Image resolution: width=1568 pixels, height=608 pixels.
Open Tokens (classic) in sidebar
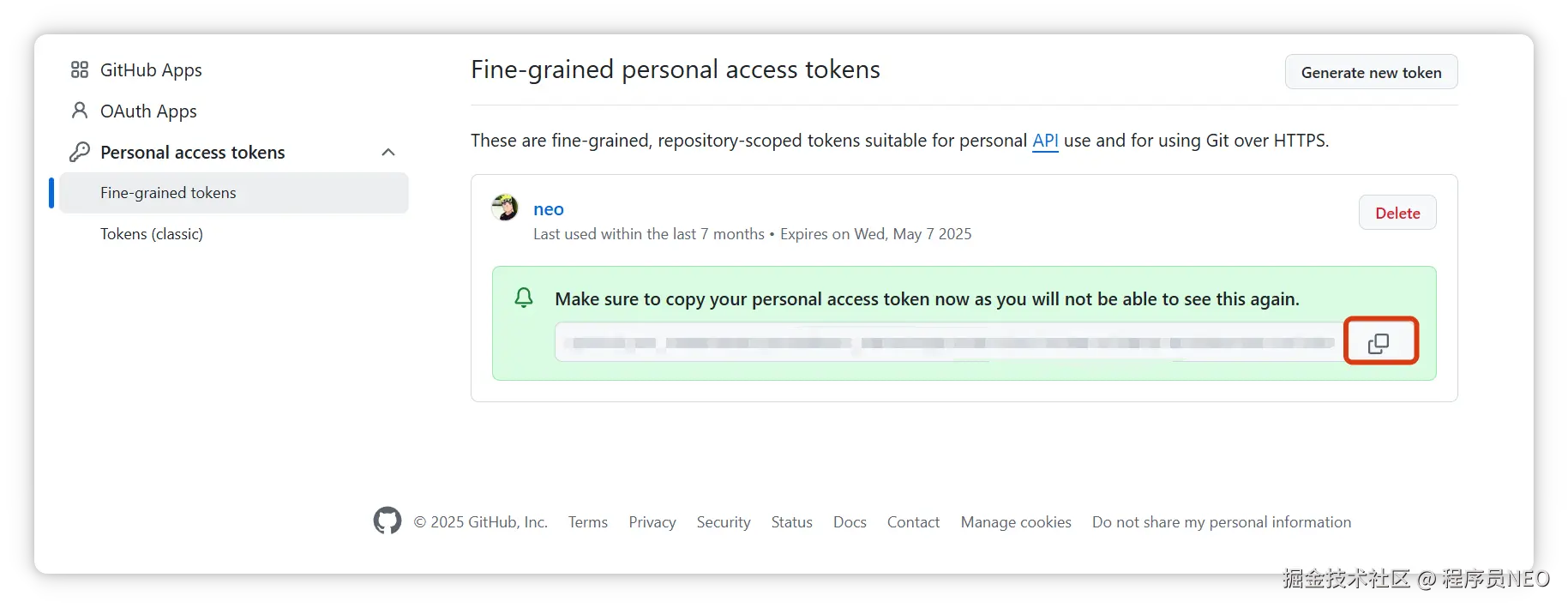pos(152,234)
